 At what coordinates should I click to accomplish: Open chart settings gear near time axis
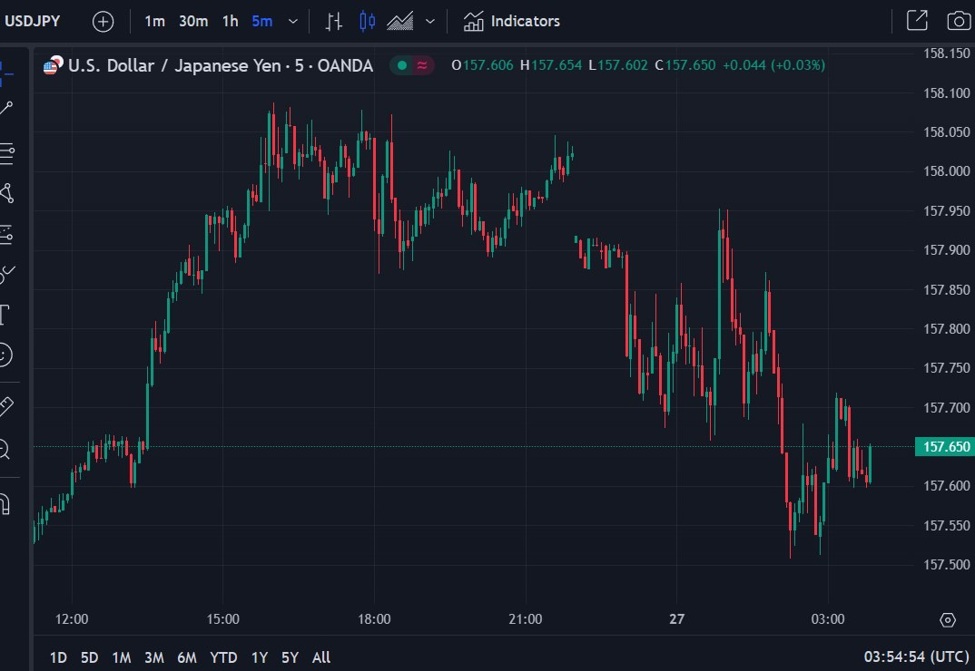947,620
